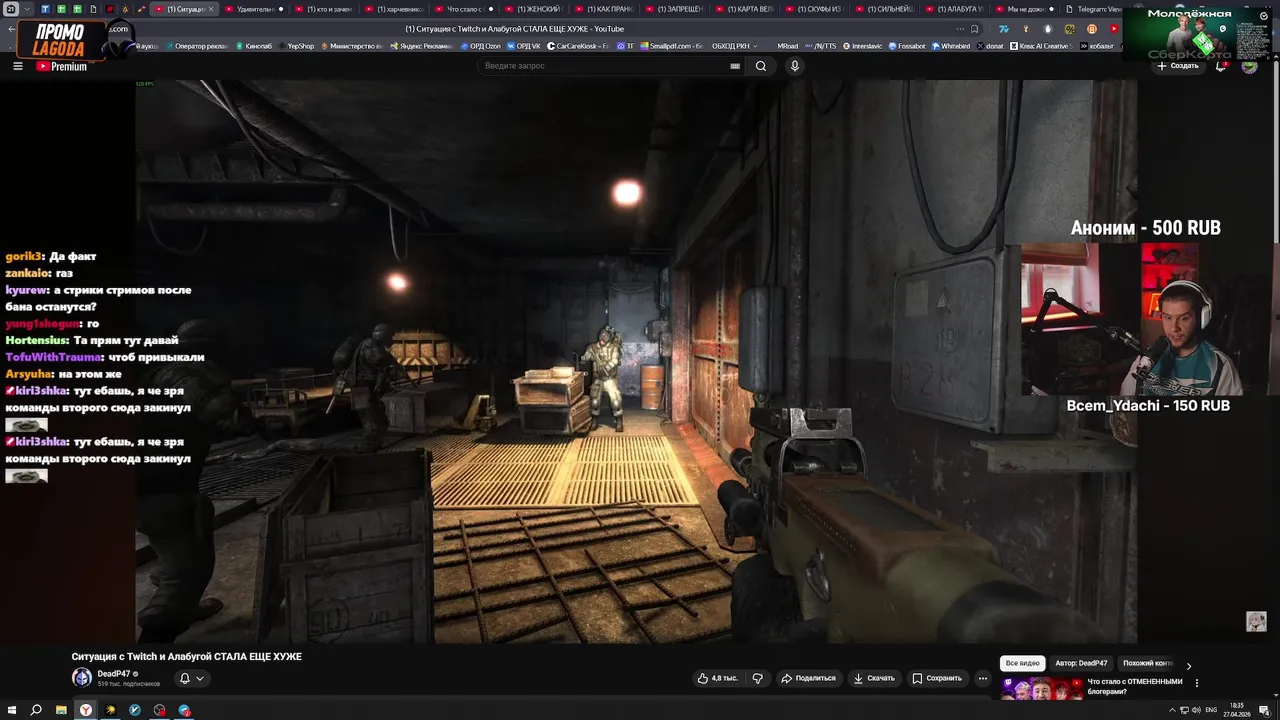
Task: Click the Сохранить save button
Action: tap(937, 678)
